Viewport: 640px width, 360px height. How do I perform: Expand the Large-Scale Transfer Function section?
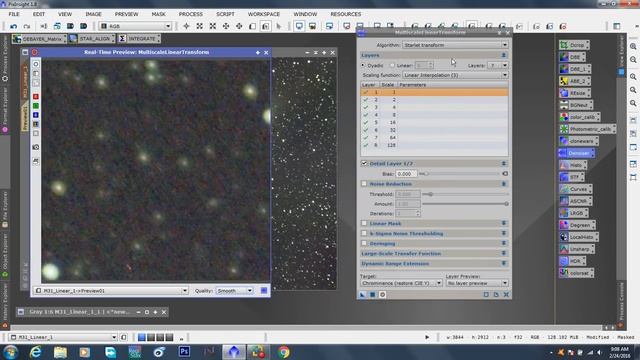504,253
